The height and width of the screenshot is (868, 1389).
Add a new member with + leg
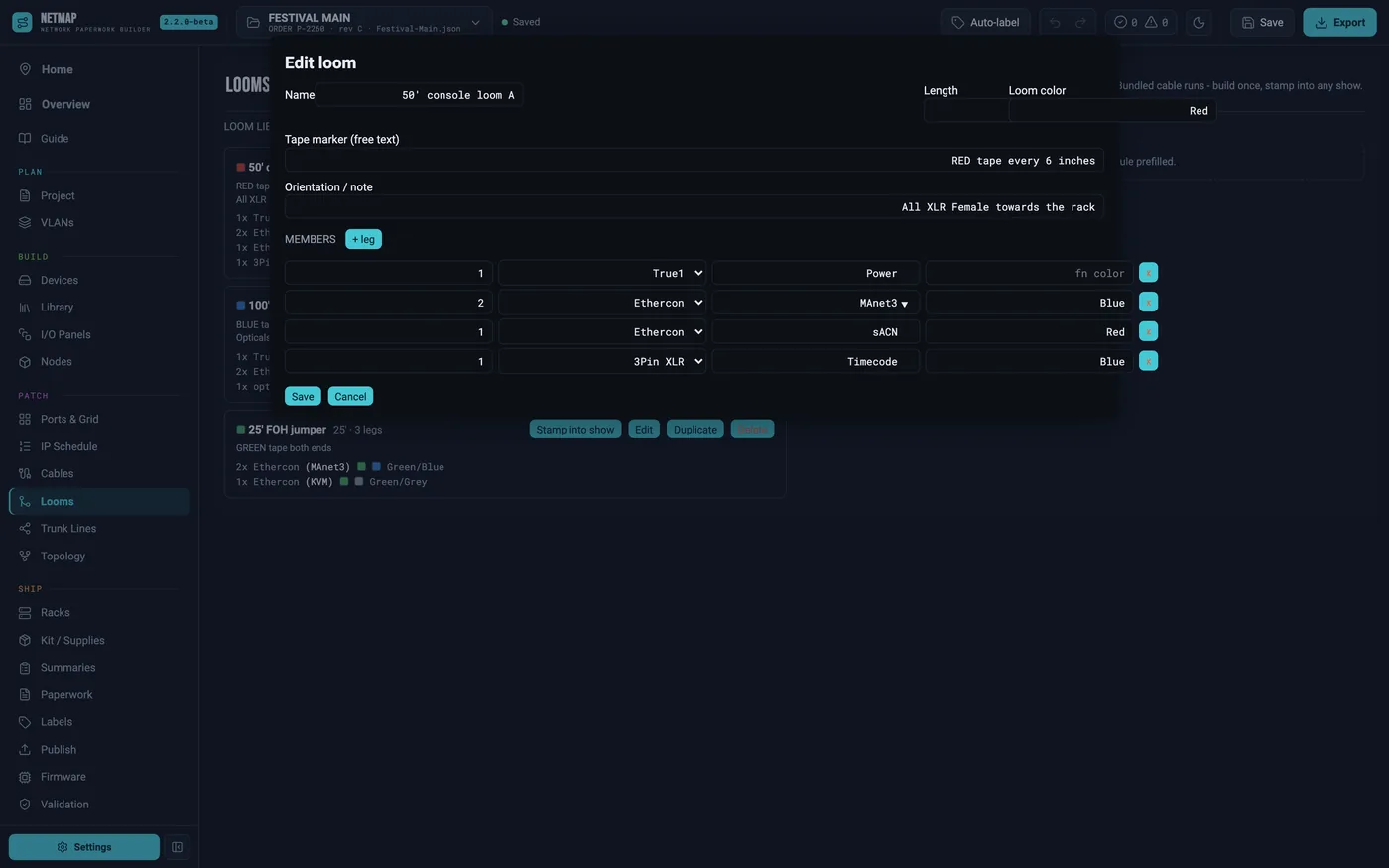coord(363,239)
